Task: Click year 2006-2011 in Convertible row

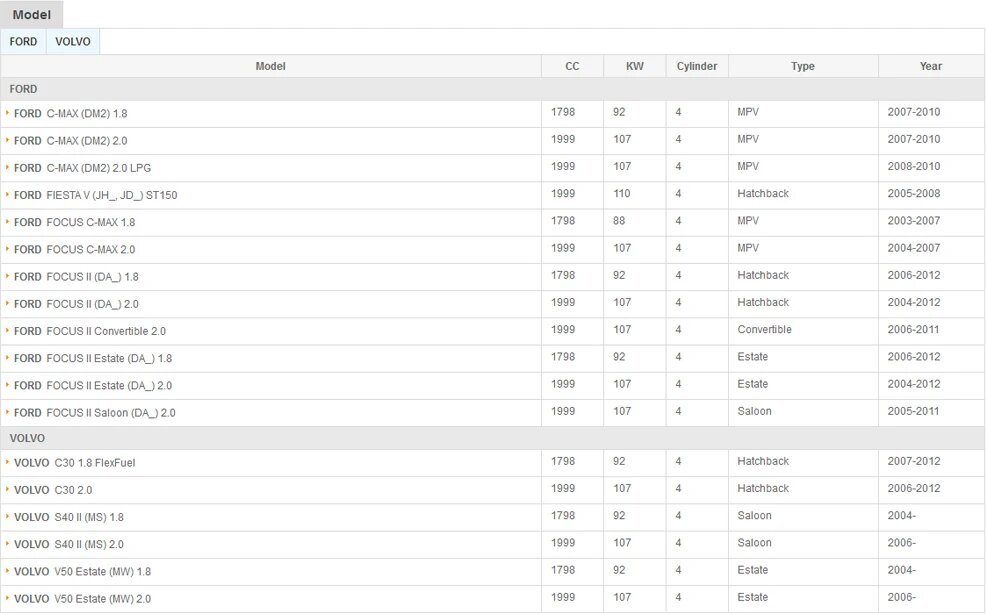Action: coord(913,330)
